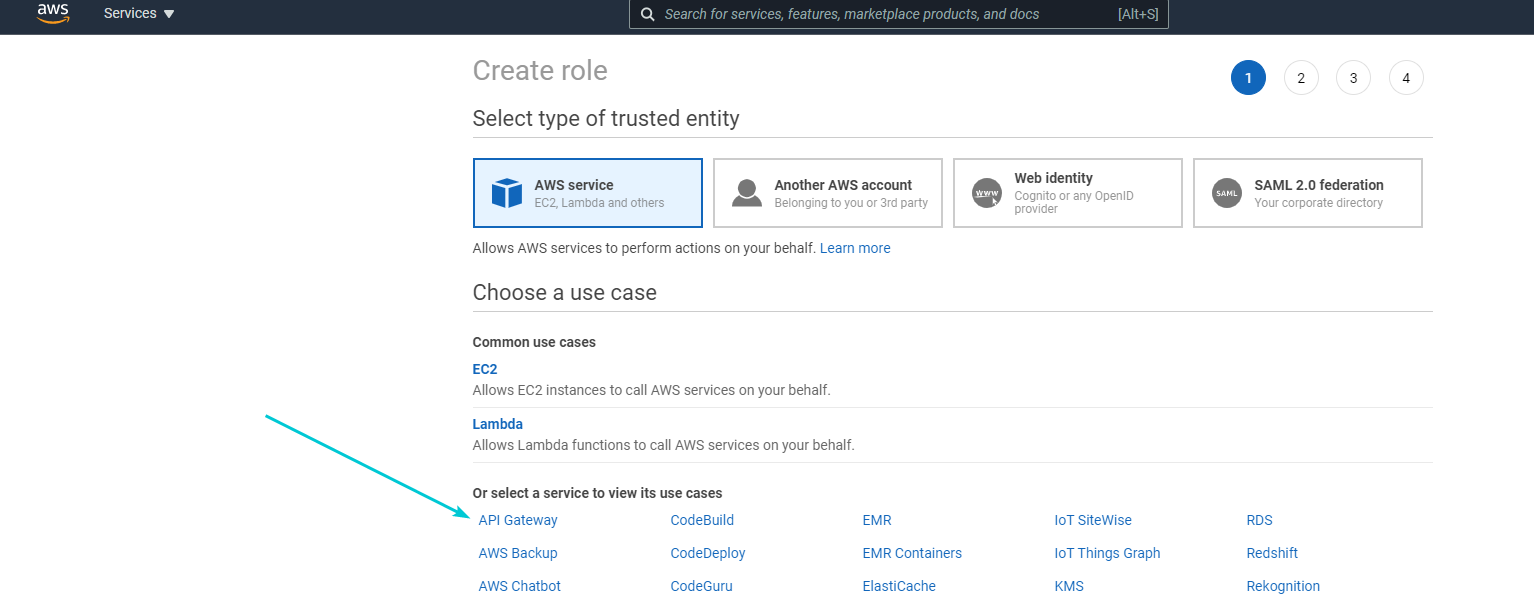Jump to step 4 of wizard
1534x609 pixels.
[x=1406, y=78]
